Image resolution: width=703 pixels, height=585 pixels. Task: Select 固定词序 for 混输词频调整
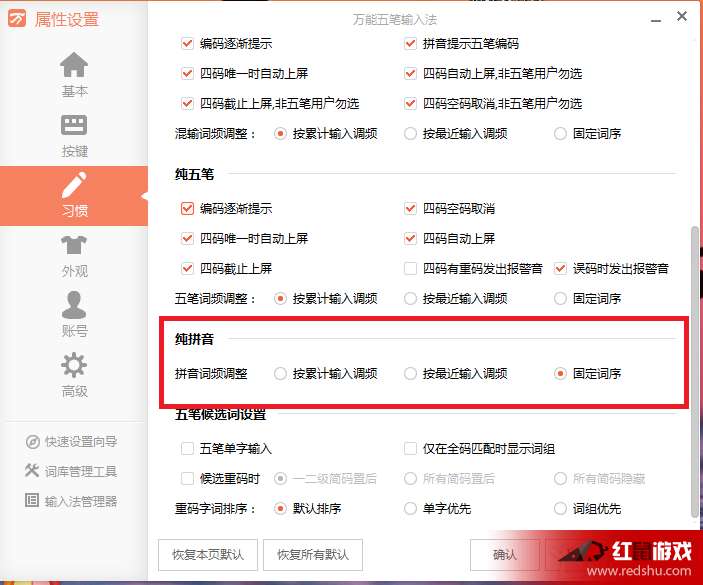[x=560, y=134]
